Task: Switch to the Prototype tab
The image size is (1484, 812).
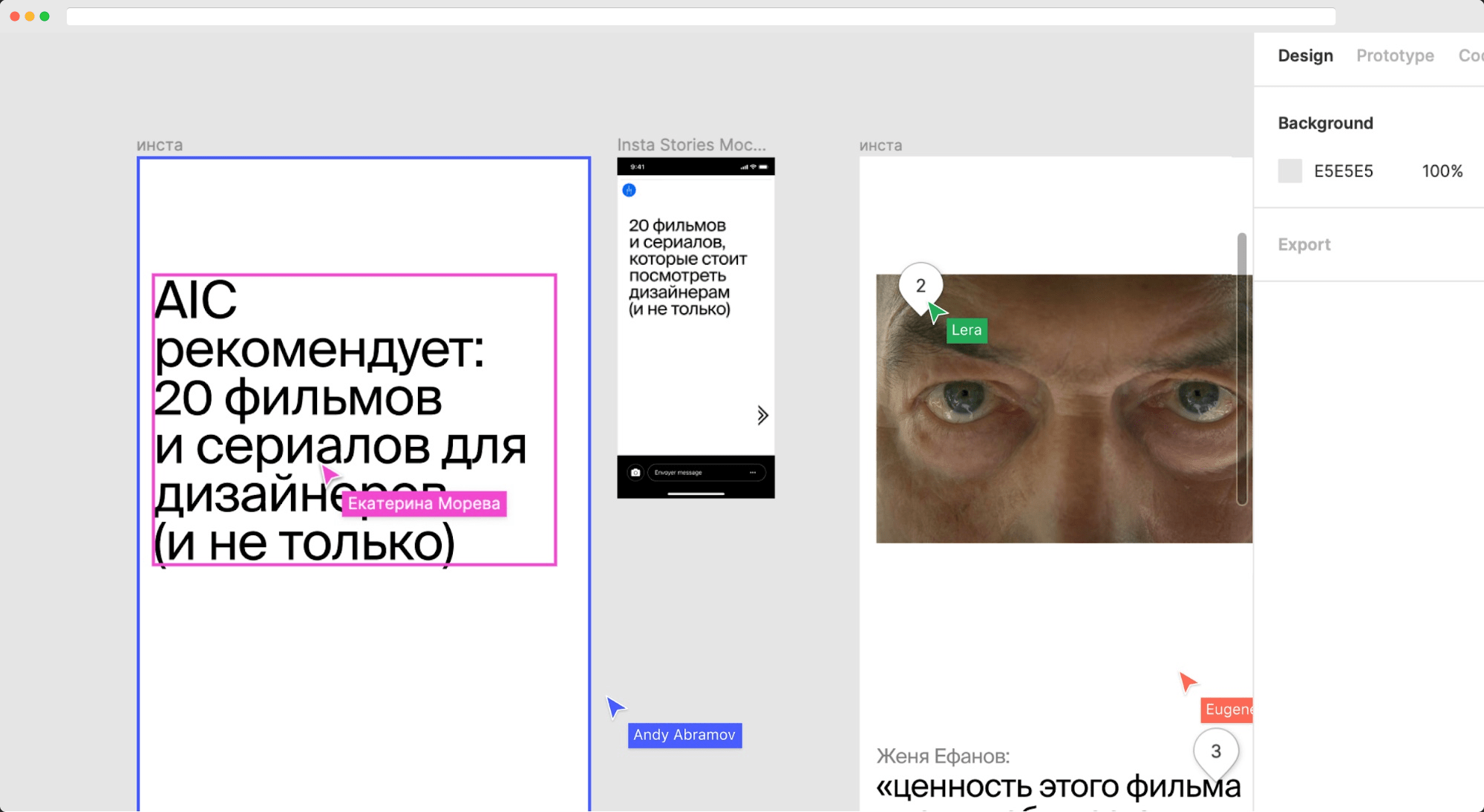Action: click(1394, 56)
